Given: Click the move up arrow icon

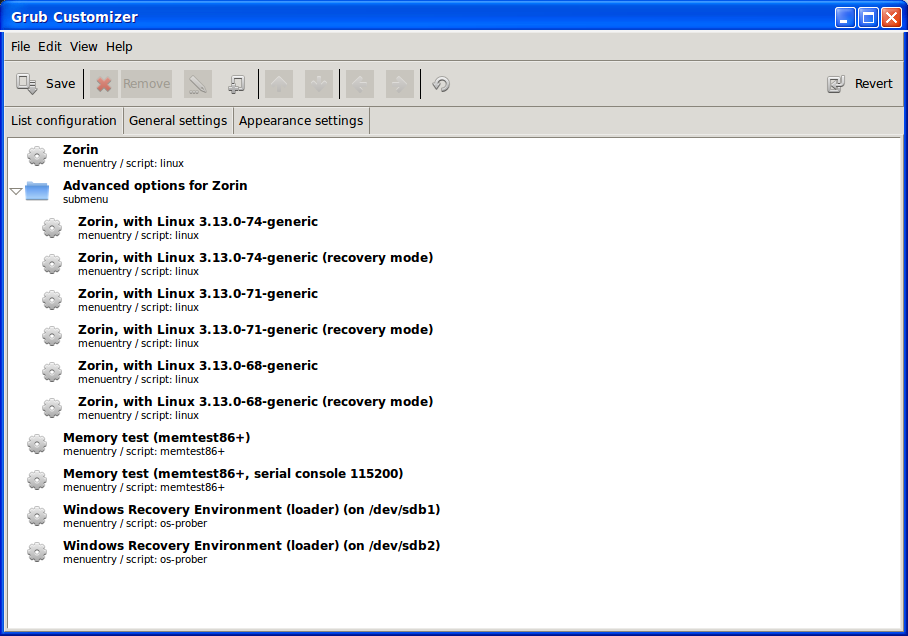Looking at the screenshot, I should tap(279, 84).
